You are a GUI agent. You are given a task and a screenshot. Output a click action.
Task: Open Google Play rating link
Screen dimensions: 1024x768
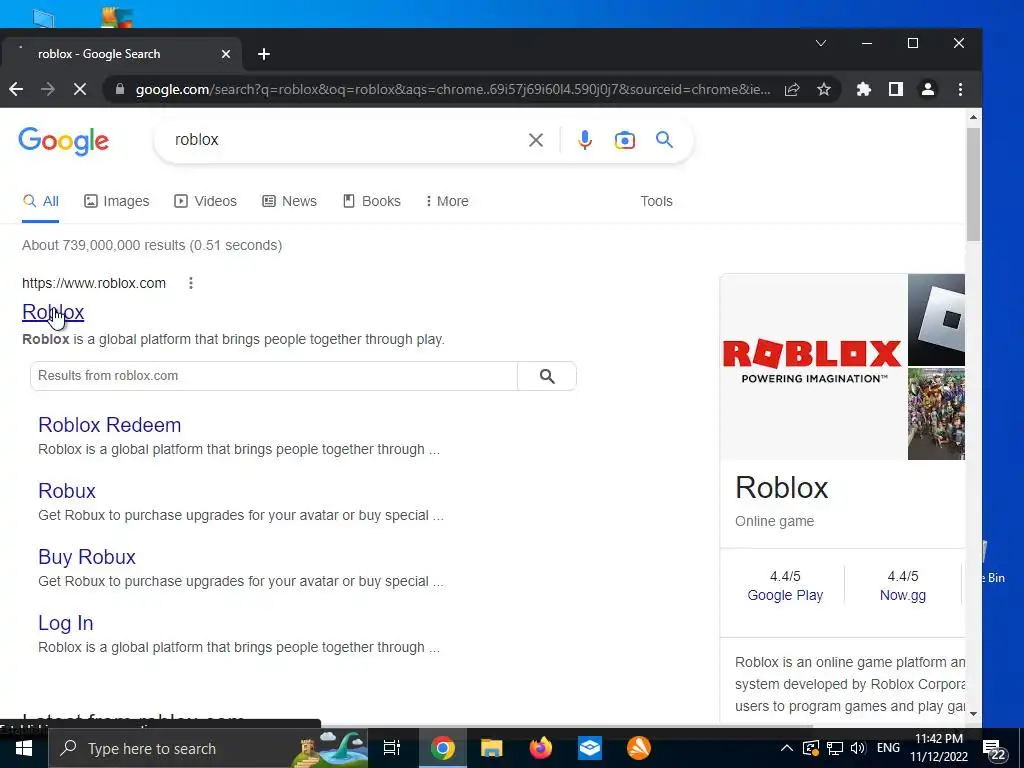[x=785, y=596]
